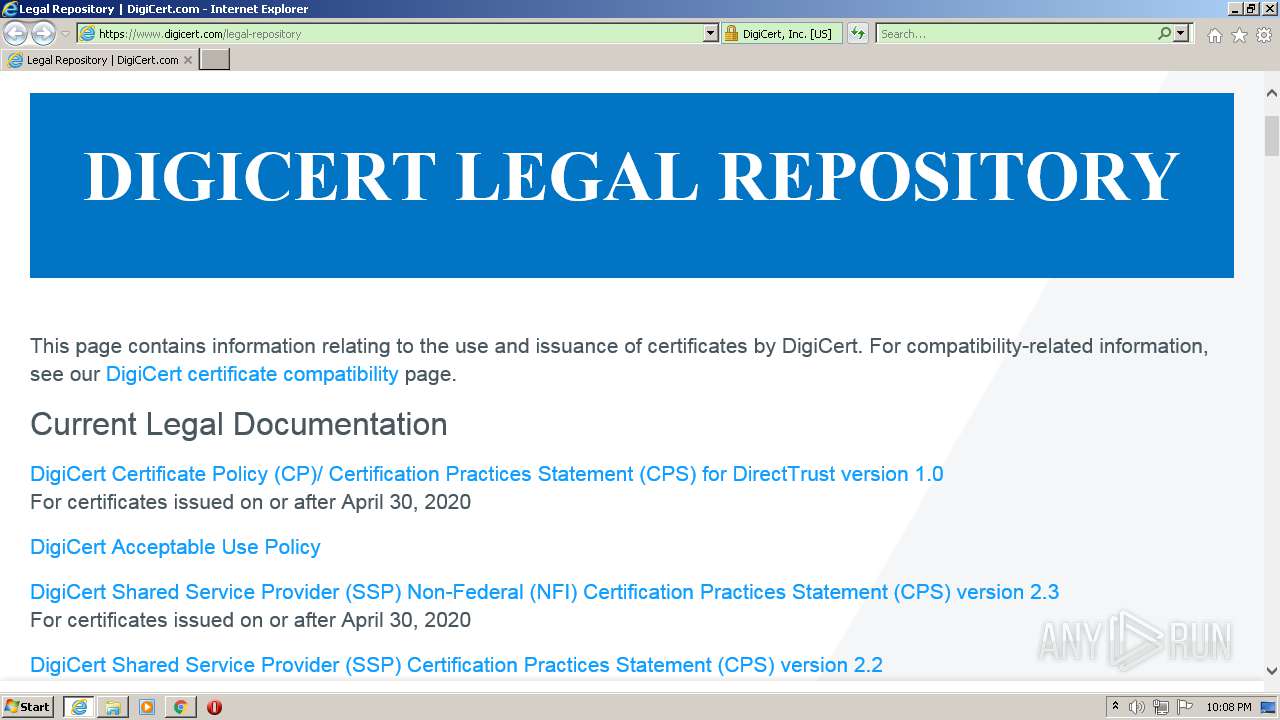The width and height of the screenshot is (1280, 720).
Task: Click the network tray icon
Action: [1161, 707]
